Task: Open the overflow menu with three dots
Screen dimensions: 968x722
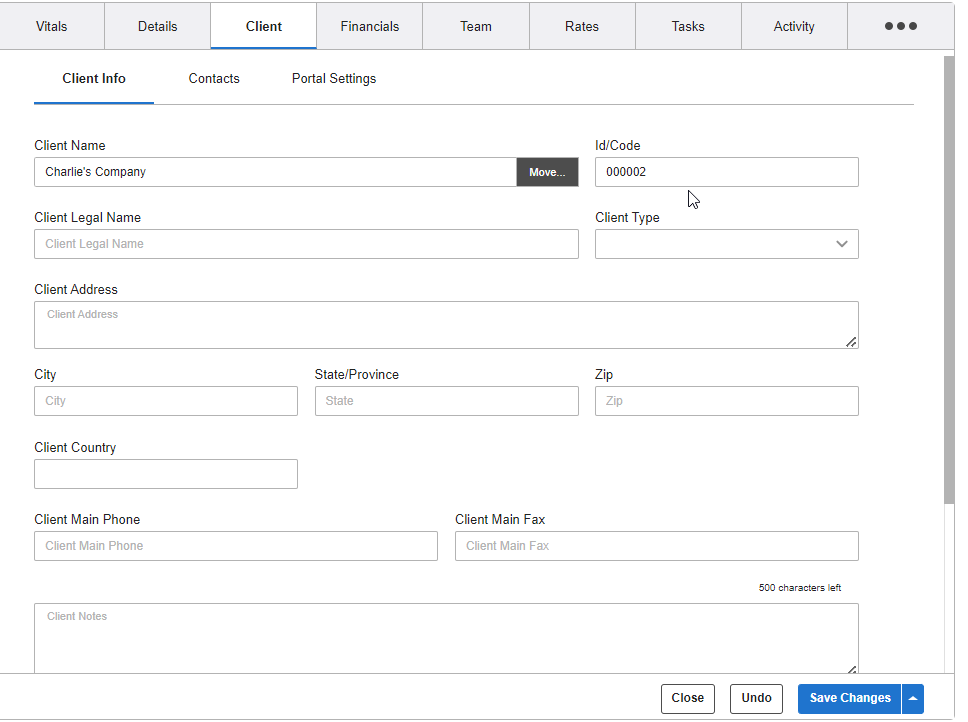Action: pos(899,26)
